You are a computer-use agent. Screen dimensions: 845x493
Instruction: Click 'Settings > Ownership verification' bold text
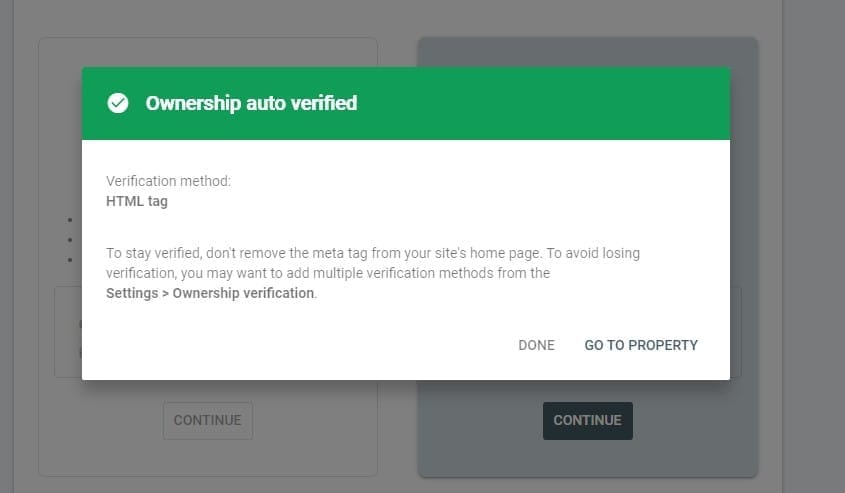pyautogui.click(x=210, y=293)
